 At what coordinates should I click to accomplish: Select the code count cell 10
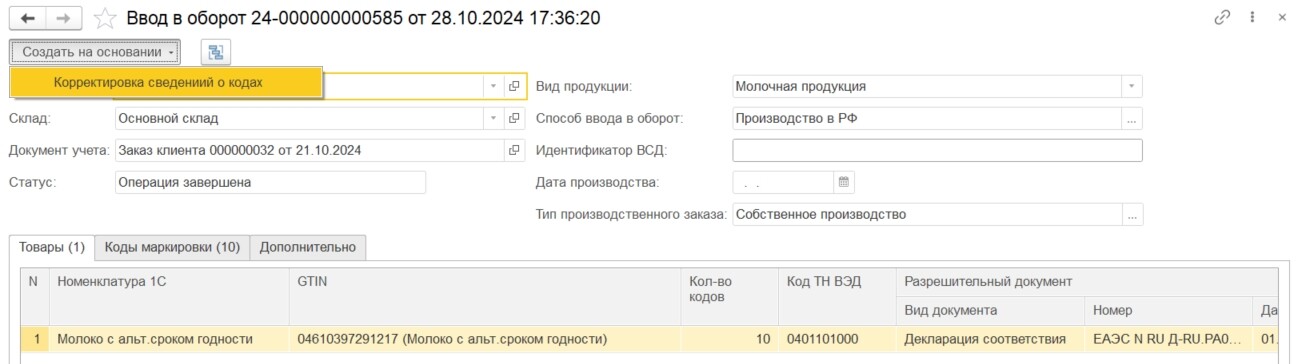(x=730, y=339)
